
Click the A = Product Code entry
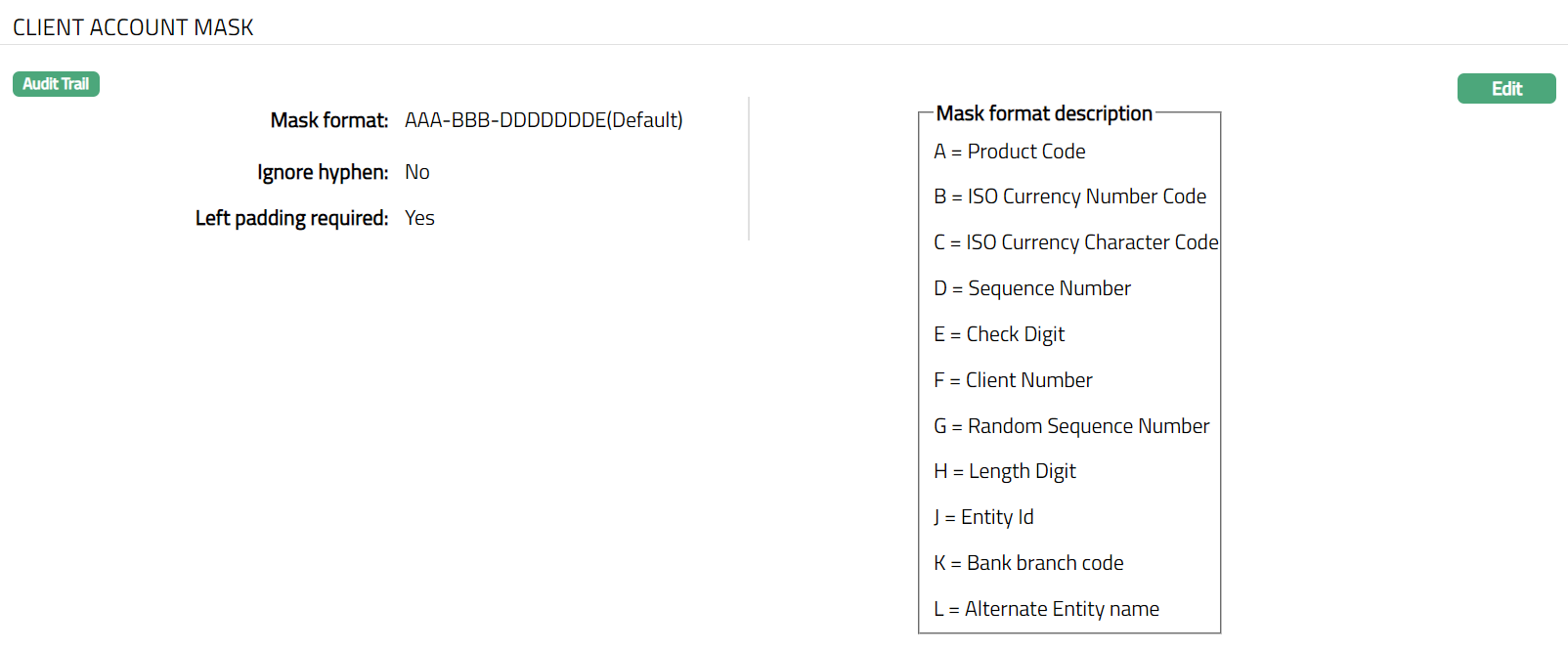(x=1010, y=152)
